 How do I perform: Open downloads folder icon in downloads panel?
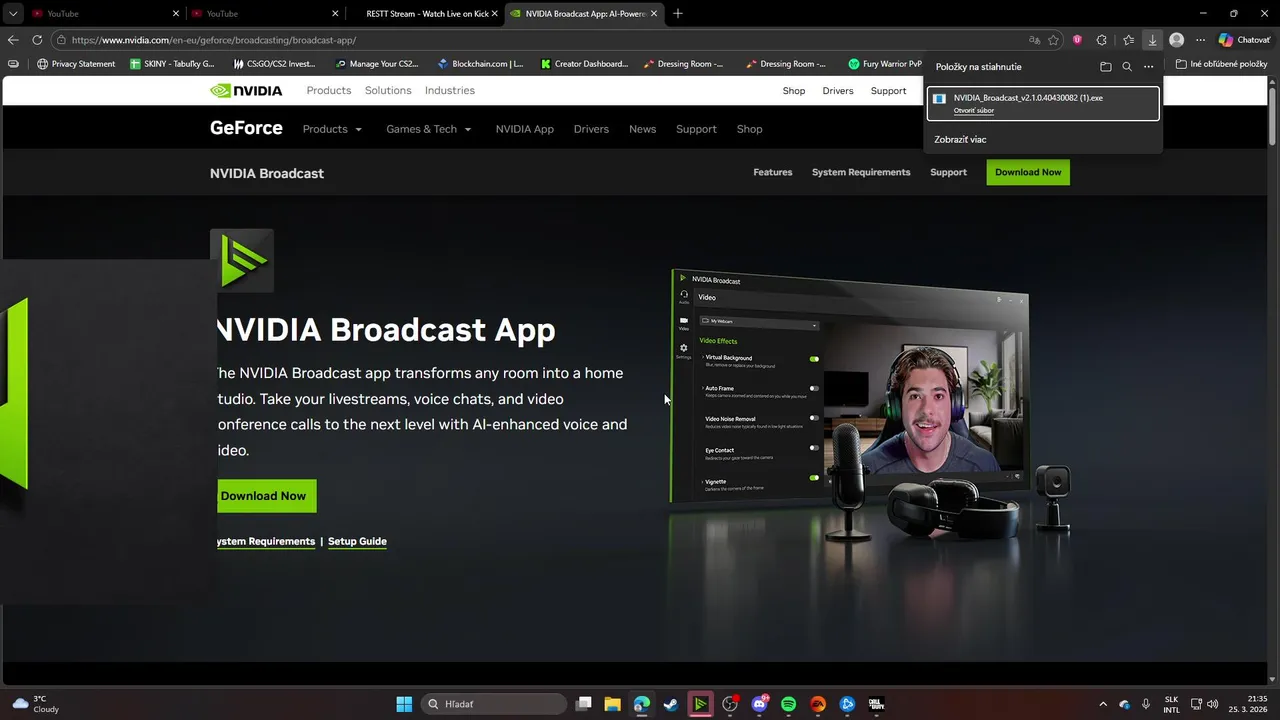pos(1105,67)
